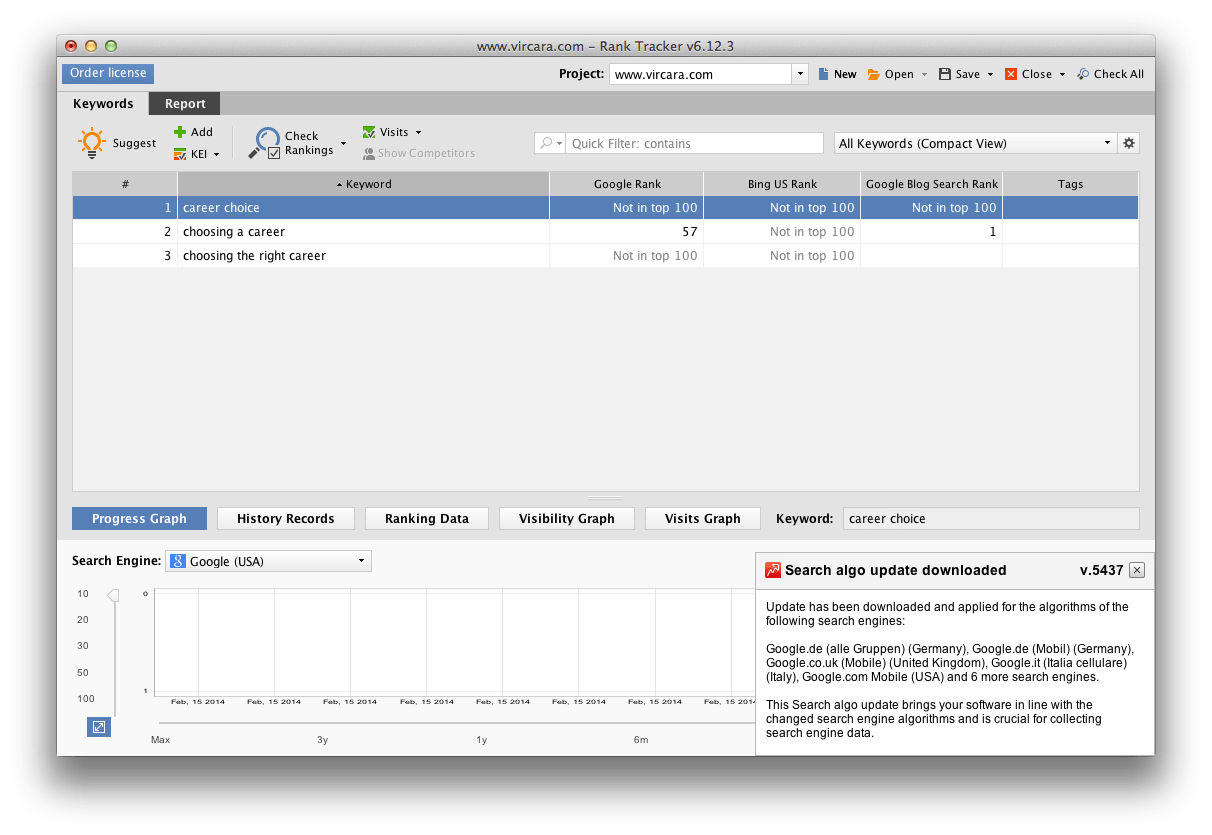Click the Keyword field showing career choice
The height and width of the screenshot is (835, 1212).
coord(991,518)
